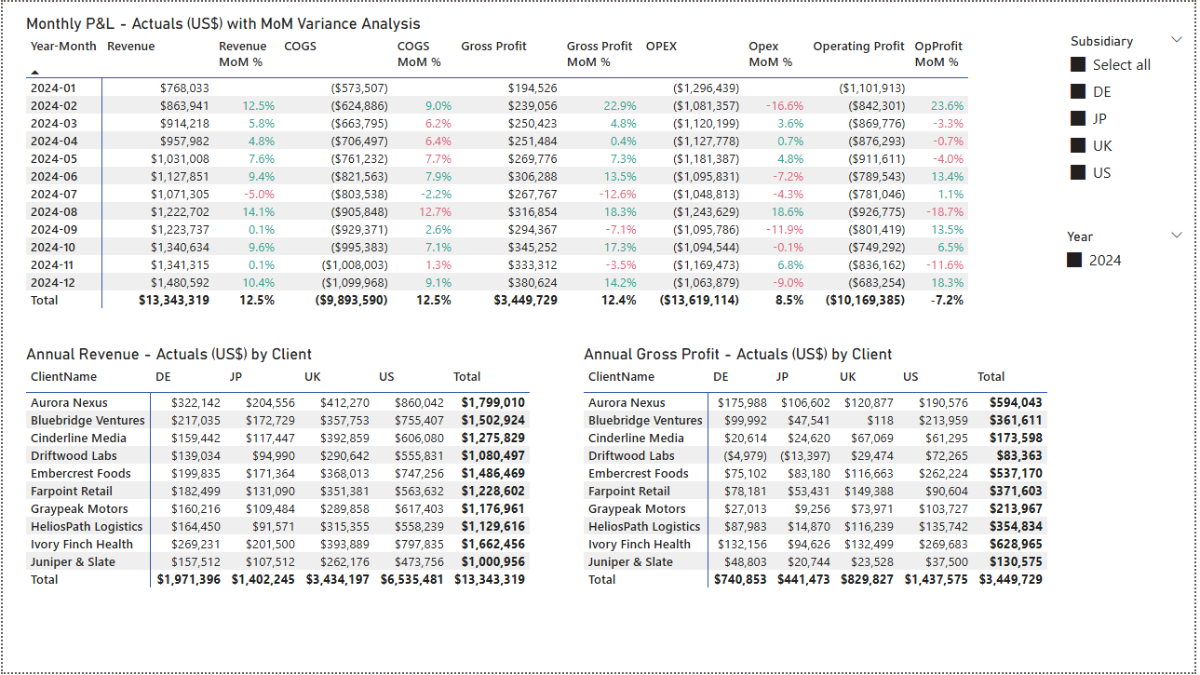This screenshot has width=1200, height=675.
Task: Select Driftwood Labs in Annual Gross Profit table
Action: 631,456
